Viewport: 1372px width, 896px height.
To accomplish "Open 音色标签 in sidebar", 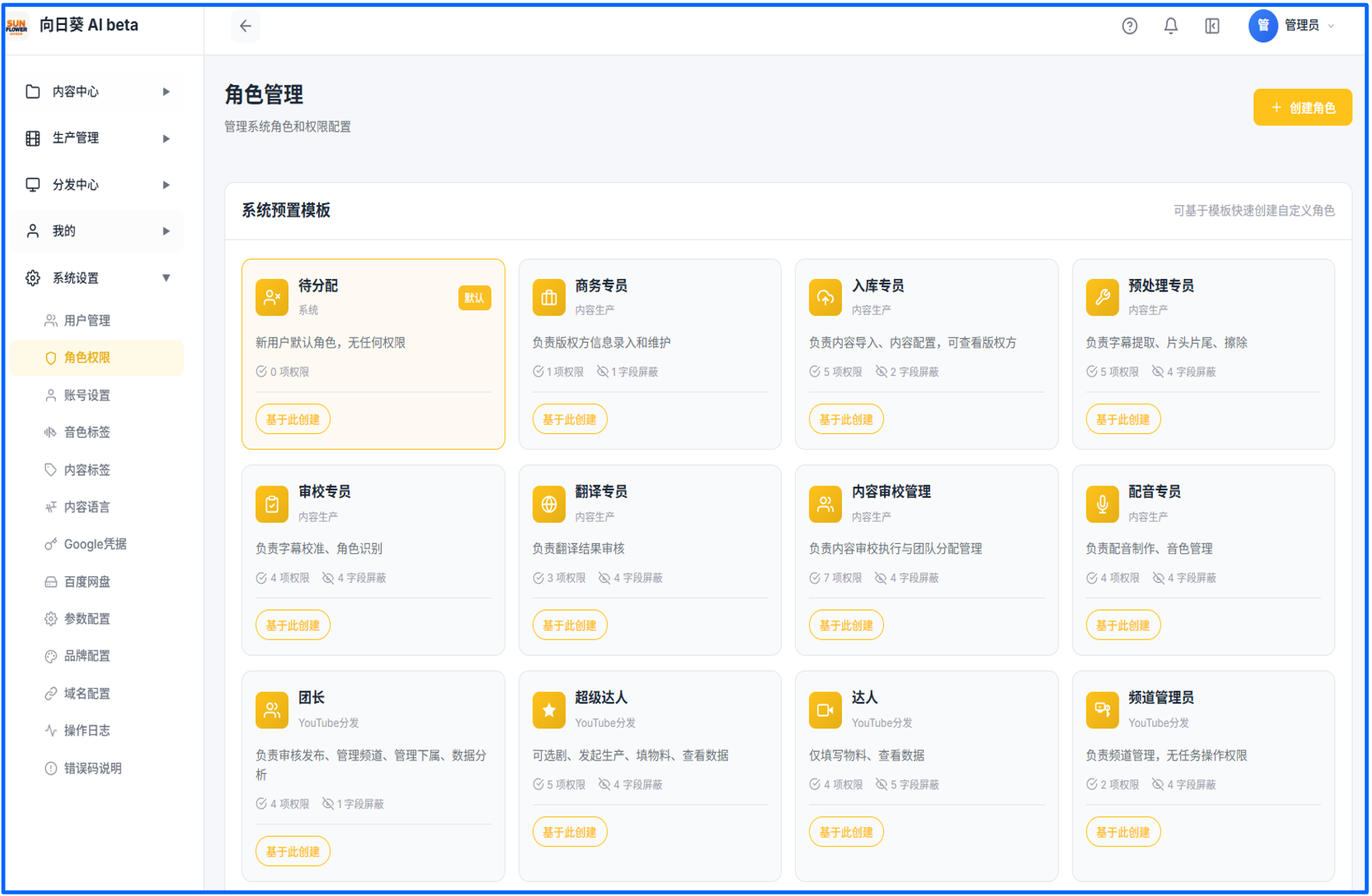I will (x=97, y=432).
